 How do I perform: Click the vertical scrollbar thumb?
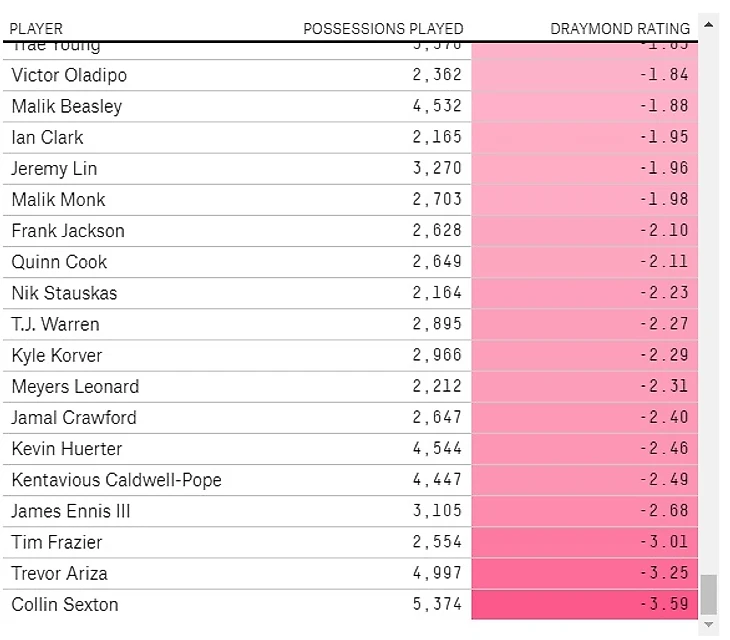point(709,594)
